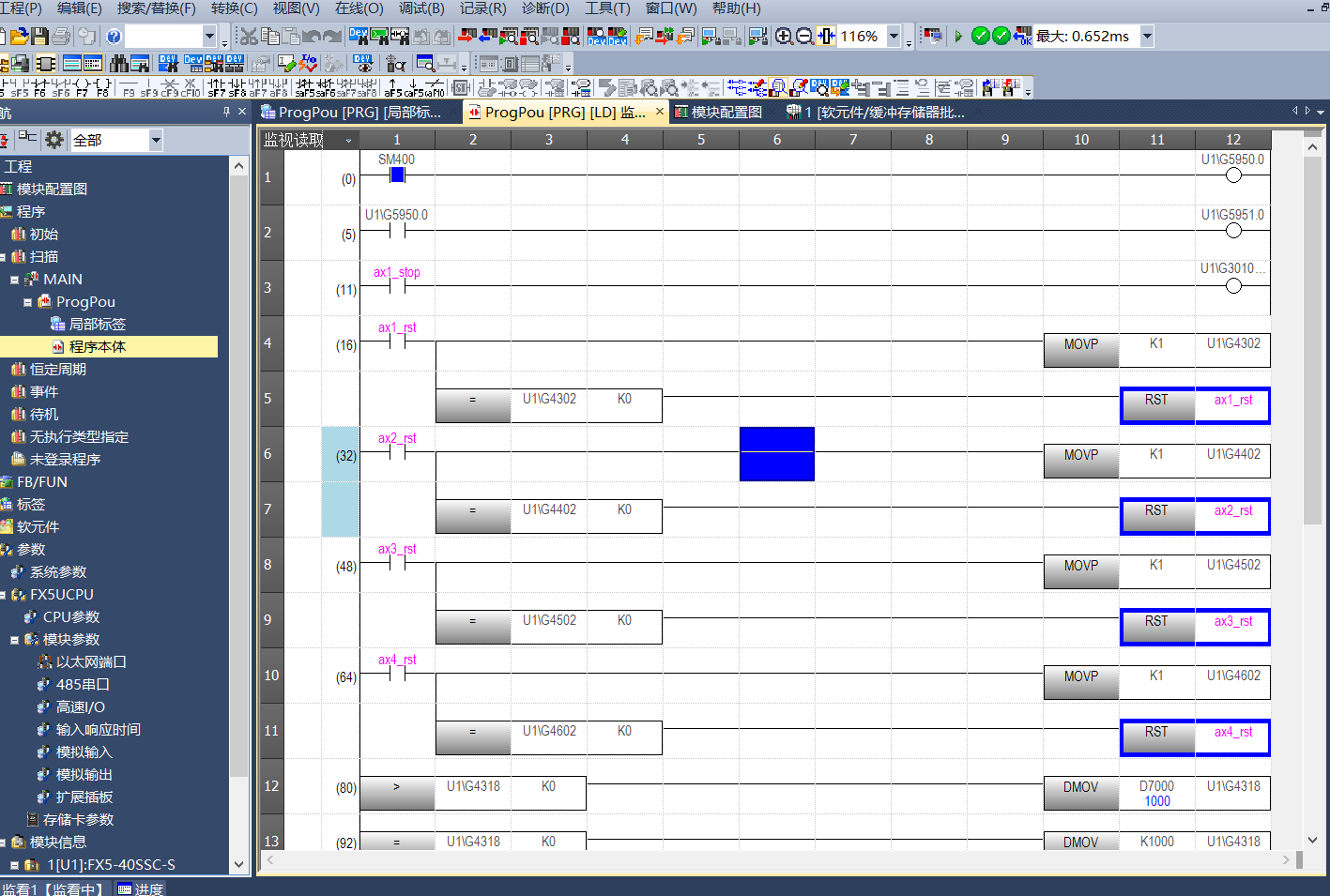Click the Cut scissors icon in toolbar

[249, 37]
